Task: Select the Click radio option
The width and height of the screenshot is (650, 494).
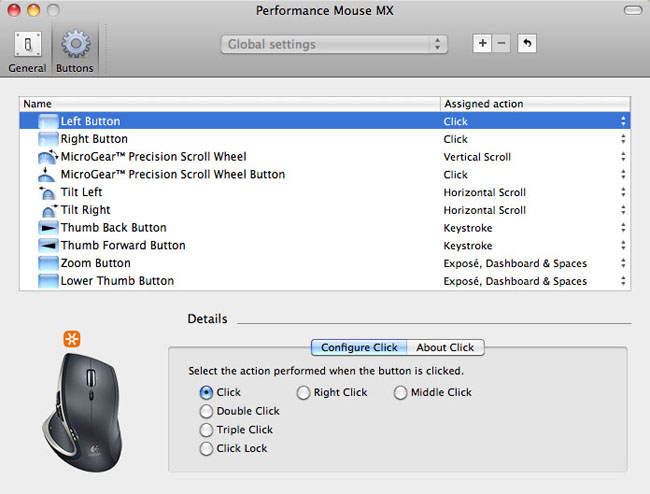Action: coord(206,392)
